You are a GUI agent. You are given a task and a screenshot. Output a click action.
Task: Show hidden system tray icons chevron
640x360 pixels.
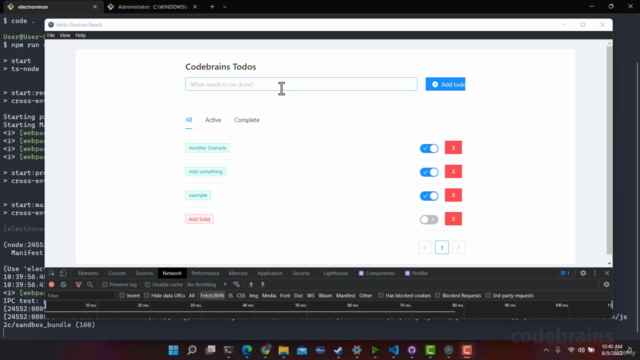click(x=546, y=350)
